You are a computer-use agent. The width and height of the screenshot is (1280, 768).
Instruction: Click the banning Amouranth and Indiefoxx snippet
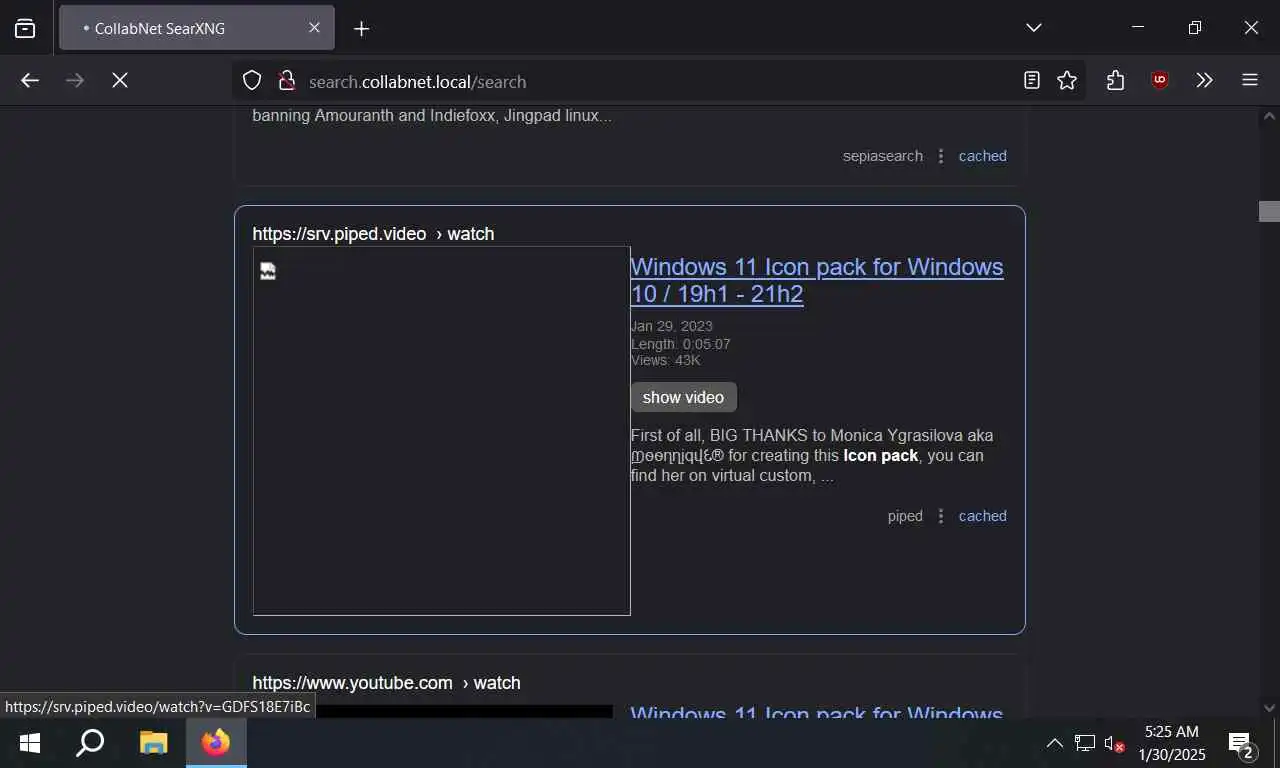point(432,115)
